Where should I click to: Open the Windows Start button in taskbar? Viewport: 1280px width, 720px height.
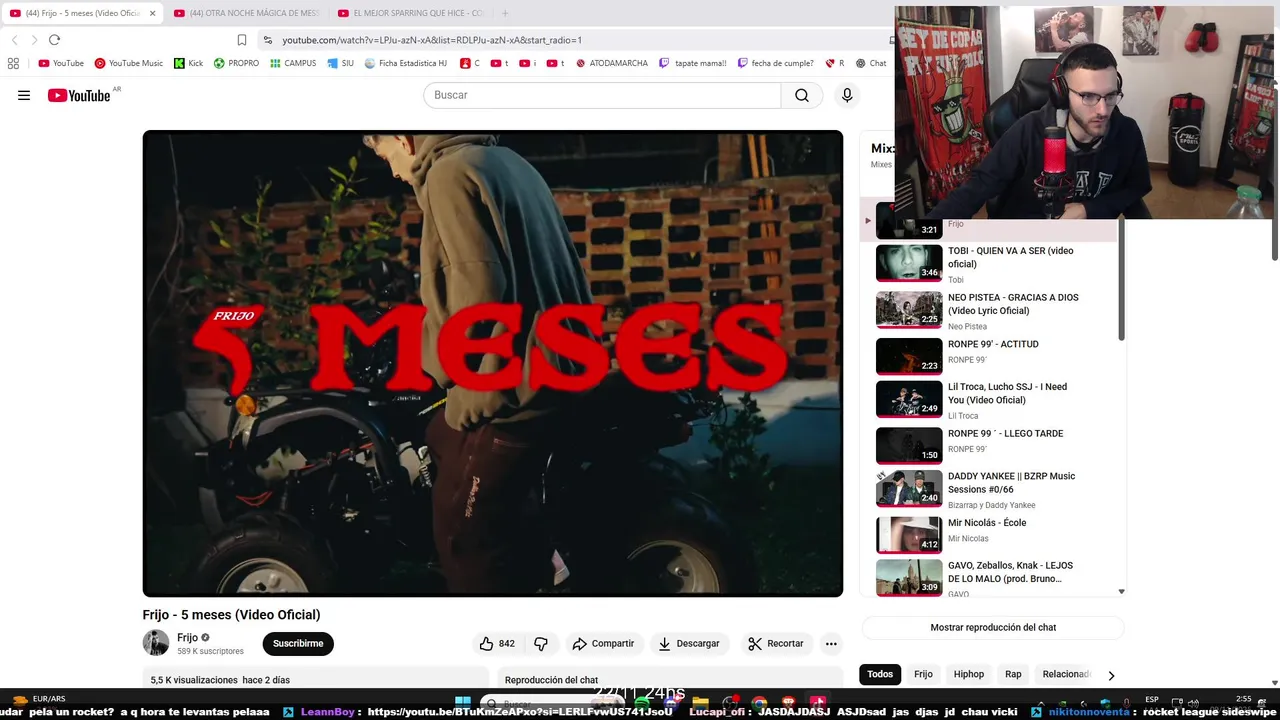tap(463, 702)
